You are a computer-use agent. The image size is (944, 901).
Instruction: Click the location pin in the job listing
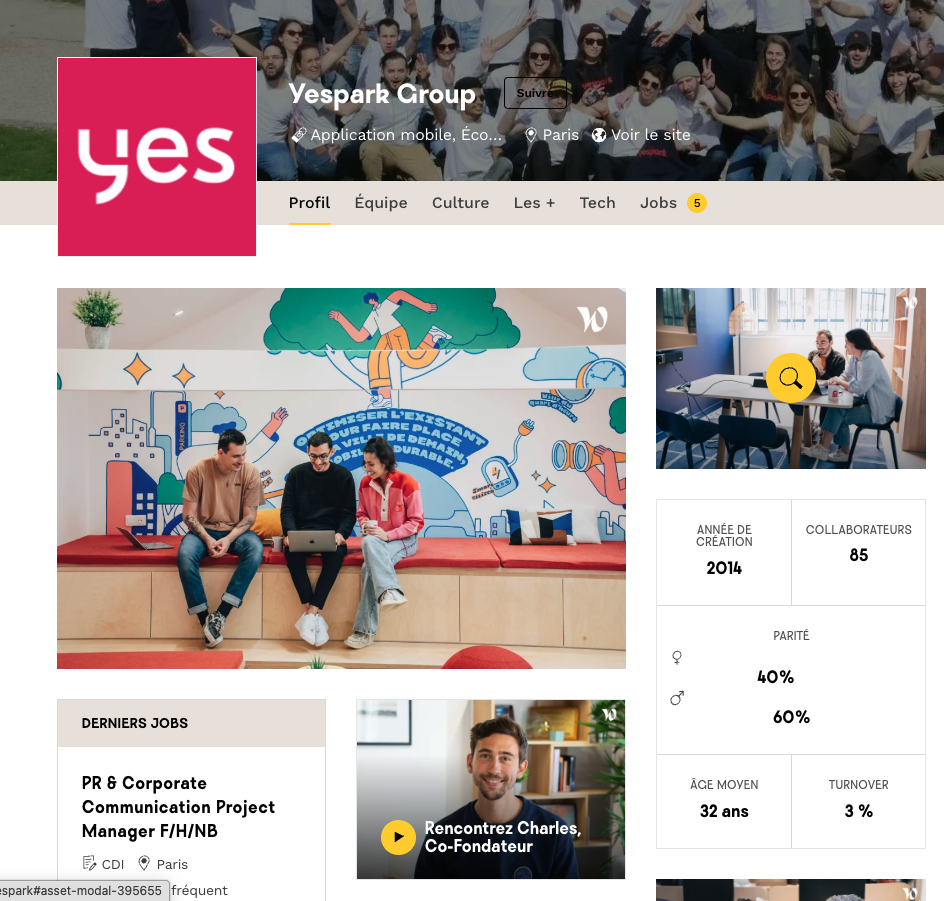click(144, 863)
